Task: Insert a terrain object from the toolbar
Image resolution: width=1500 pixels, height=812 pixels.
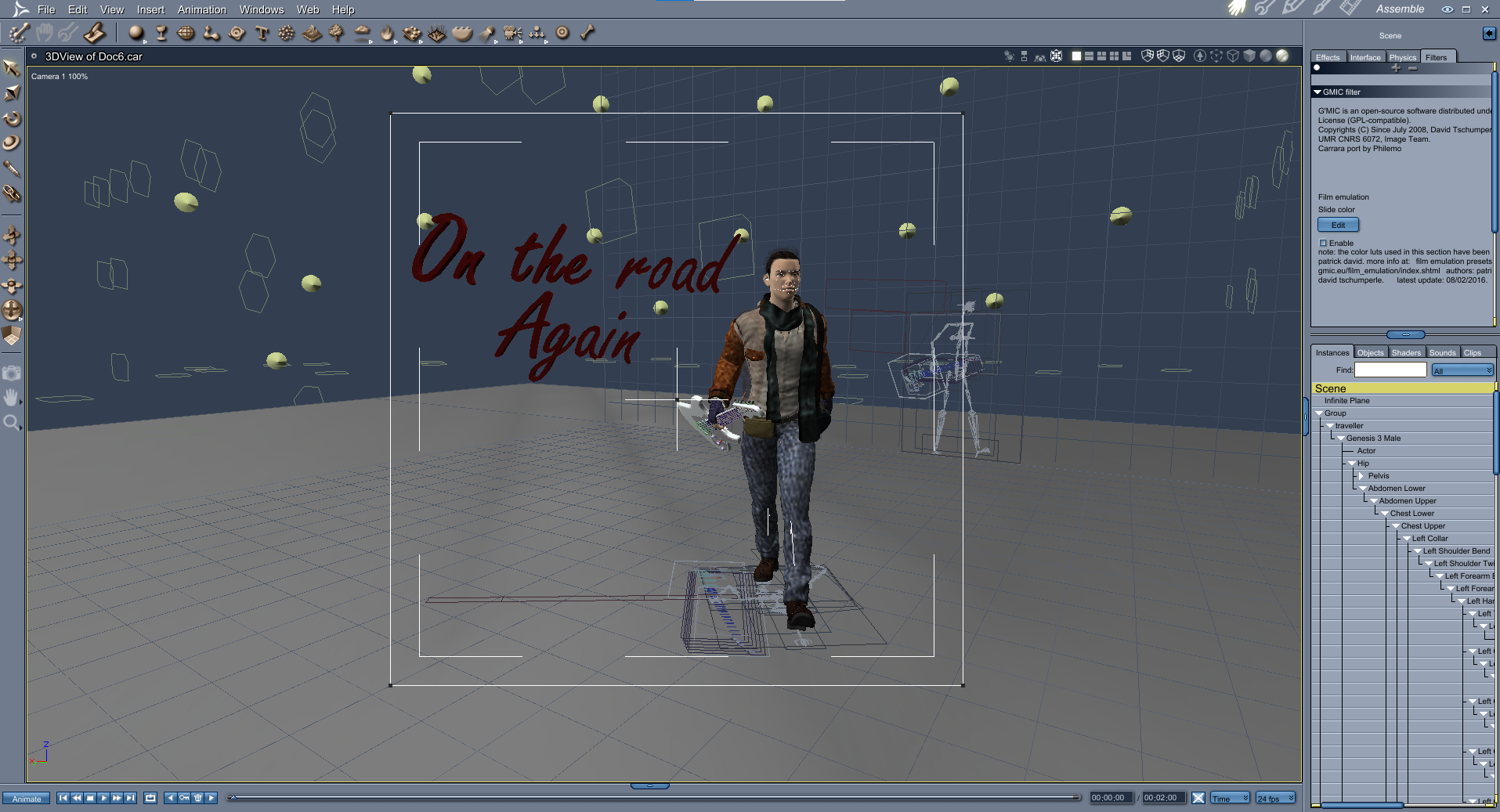Action: pyautogui.click(x=312, y=33)
